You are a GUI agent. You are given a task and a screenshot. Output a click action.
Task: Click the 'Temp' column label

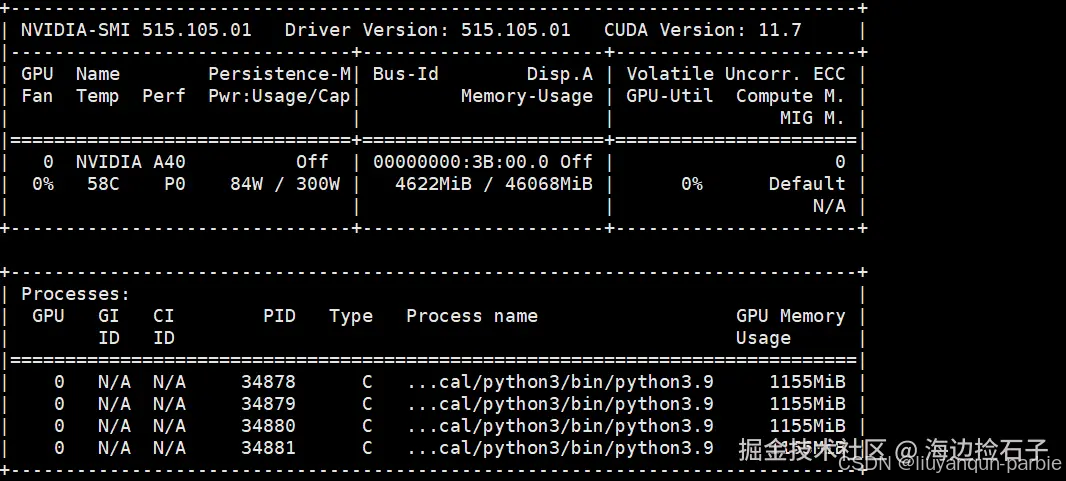pos(98,96)
